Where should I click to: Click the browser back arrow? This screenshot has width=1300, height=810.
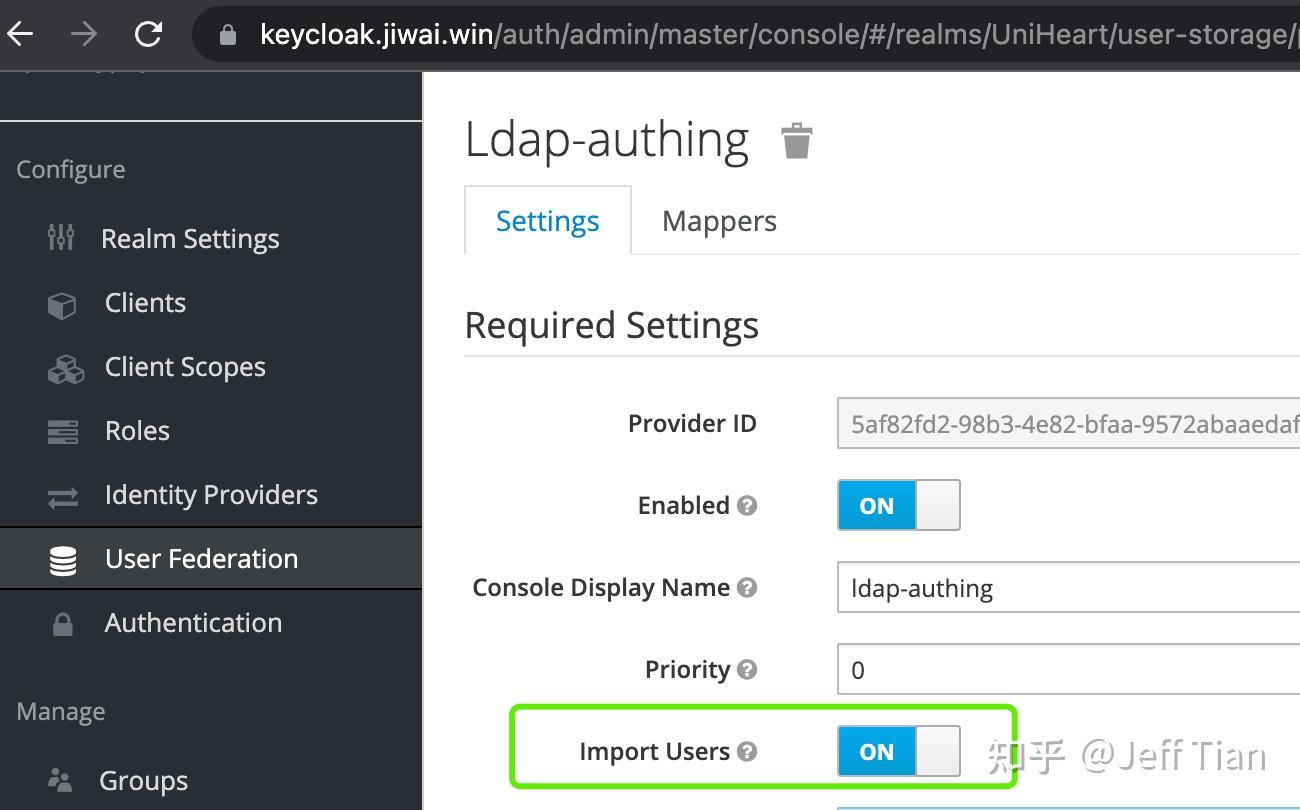pos(20,32)
